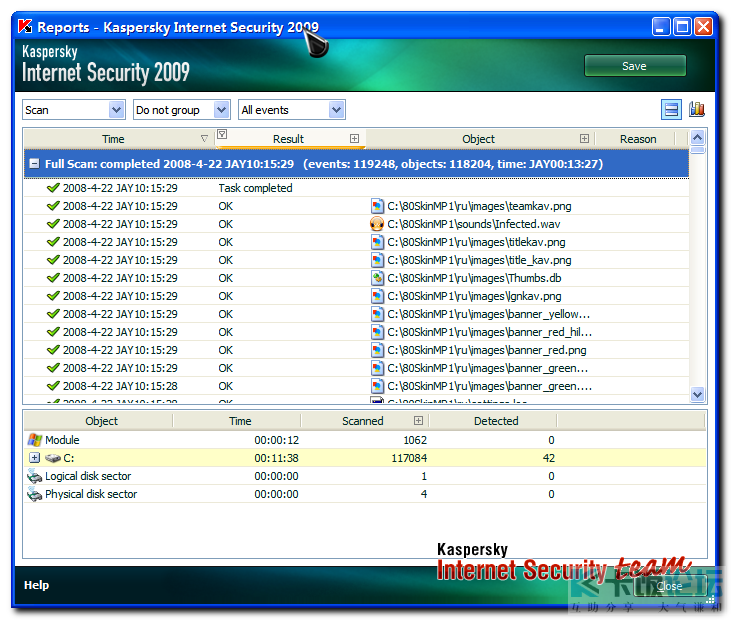Select the path ending in Thumbs.db
This screenshot has height=620, width=731.
(x=474, y=278)
